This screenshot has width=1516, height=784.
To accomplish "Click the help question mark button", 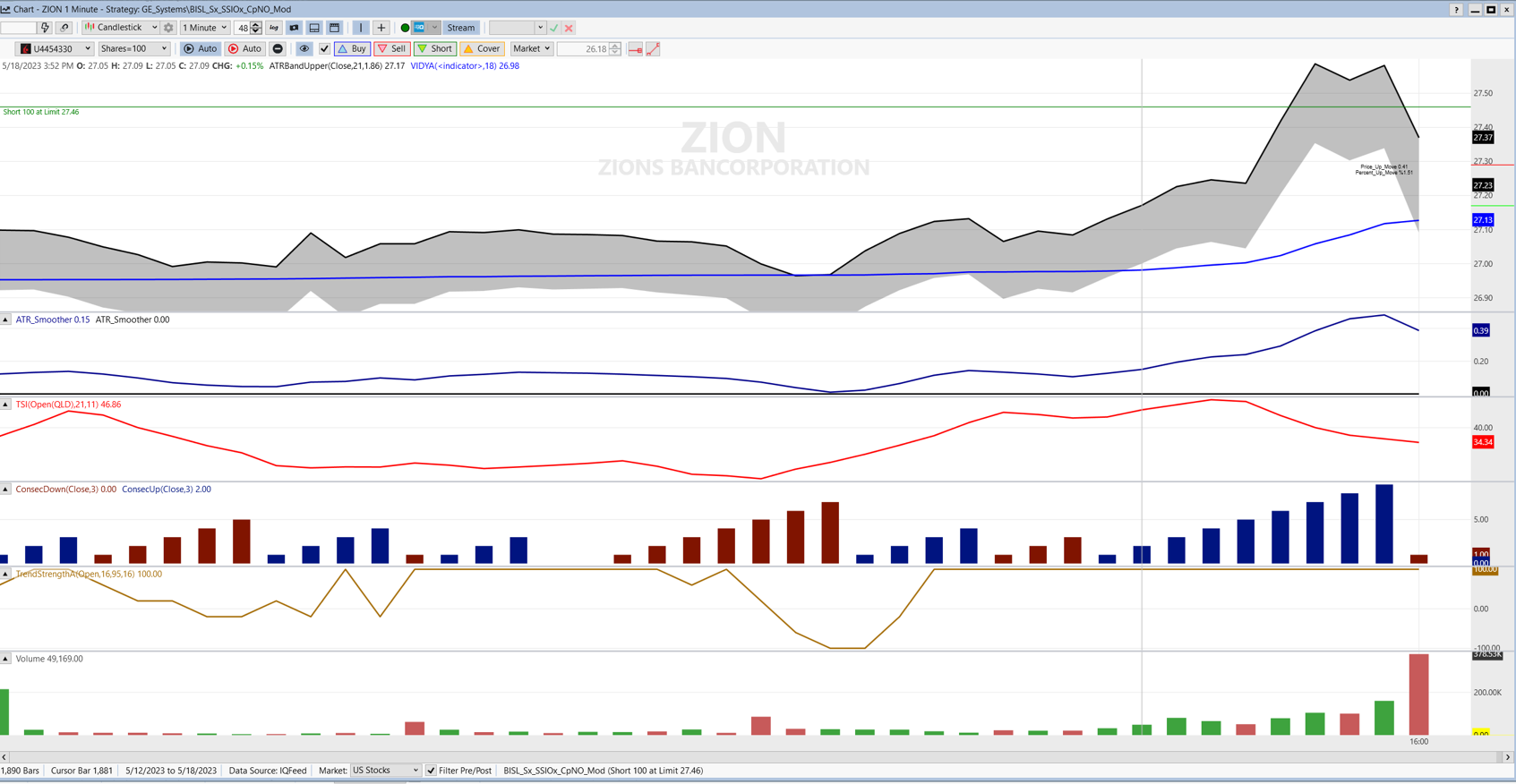I will coord(1456,9).
